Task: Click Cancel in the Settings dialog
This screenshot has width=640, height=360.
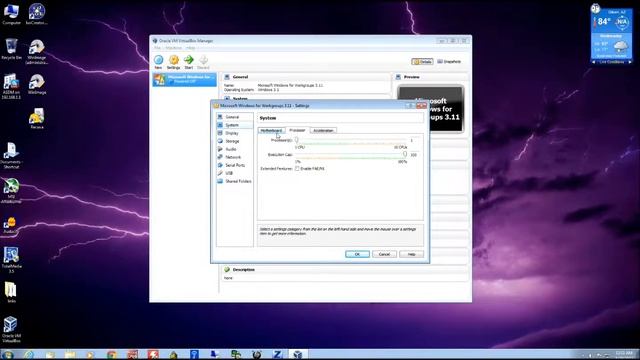Action: pos(384,254)
